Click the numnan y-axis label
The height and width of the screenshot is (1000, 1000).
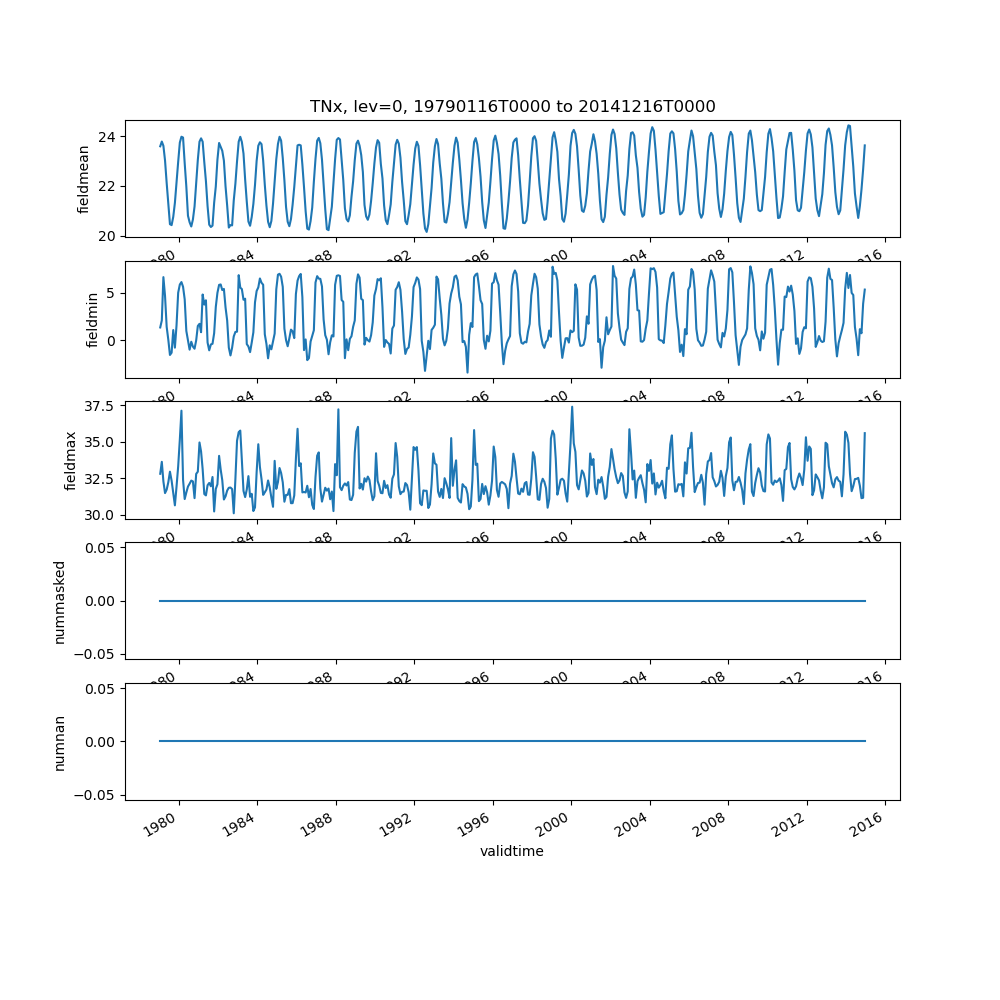tap(59, 742)
